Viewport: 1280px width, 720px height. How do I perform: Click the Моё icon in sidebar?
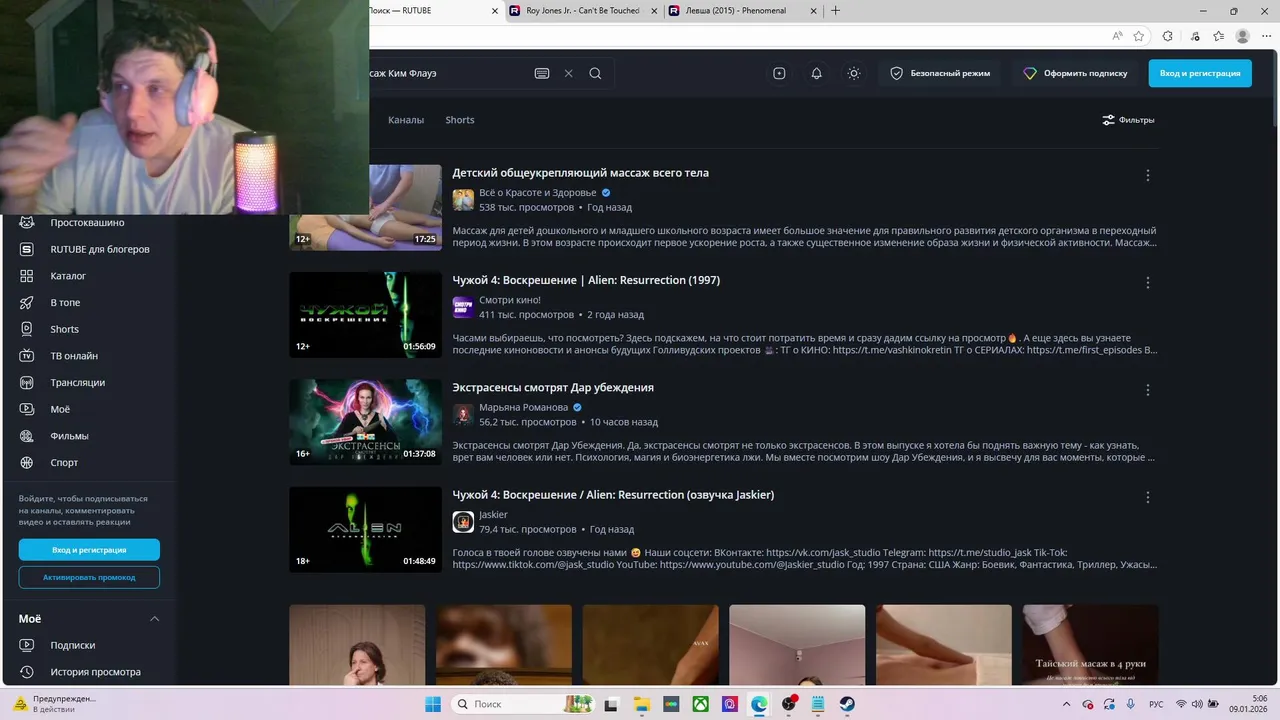pyautogui.click(x=28, y=409)
